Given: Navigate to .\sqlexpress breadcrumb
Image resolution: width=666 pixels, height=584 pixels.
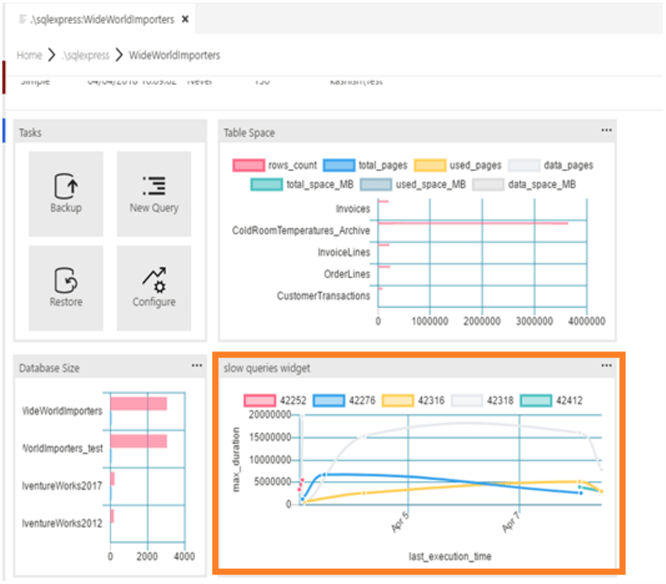Looking at the screenshot, I should pyautogui.click(x=85, y=55).
